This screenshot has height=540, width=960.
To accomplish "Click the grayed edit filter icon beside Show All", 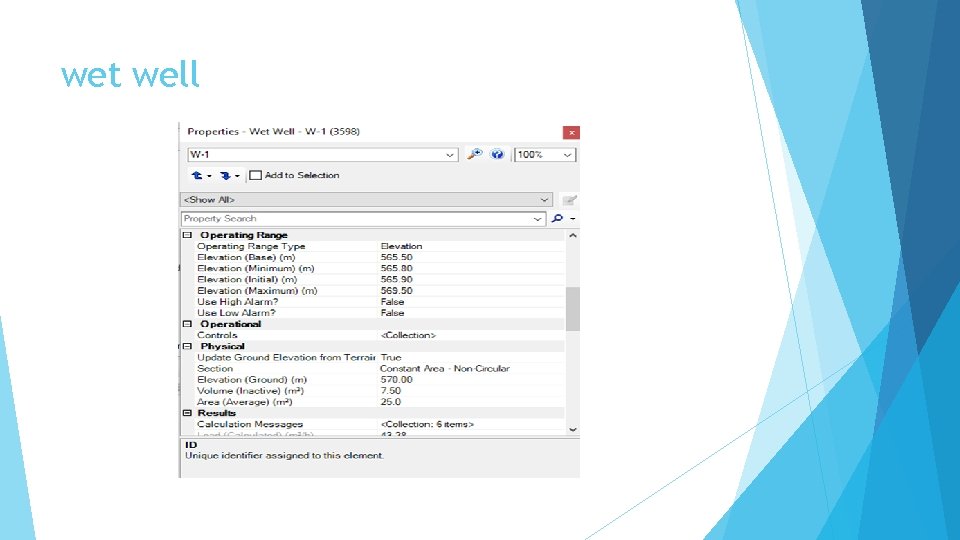I will [x=569, y=200].
